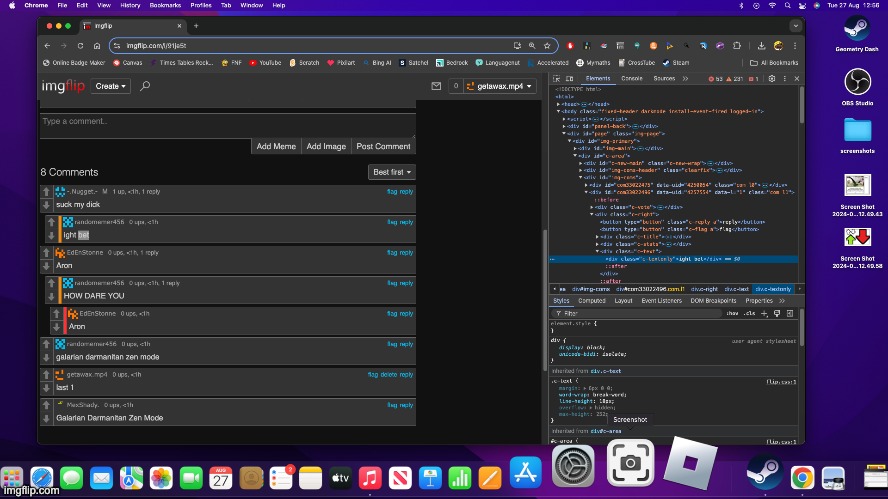Open the Bookmarks menu in macOS menu bar
This screenshot has width=888, height=499.
tap(165, 5)
